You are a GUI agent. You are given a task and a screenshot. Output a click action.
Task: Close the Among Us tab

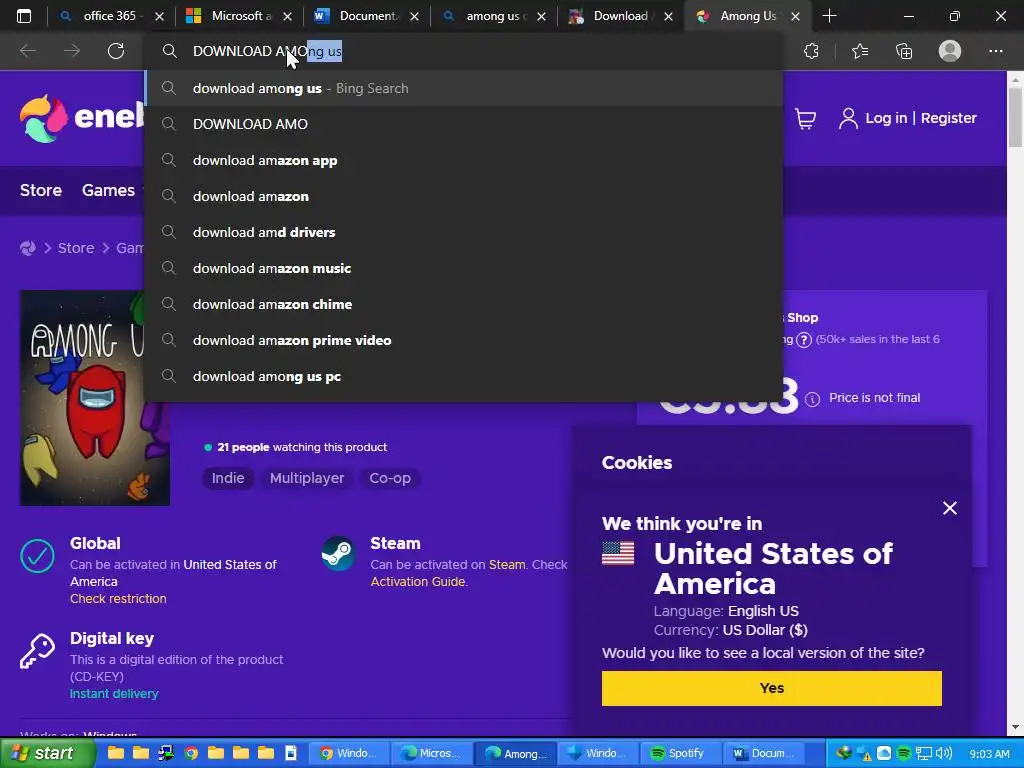(x=795, y=16)
